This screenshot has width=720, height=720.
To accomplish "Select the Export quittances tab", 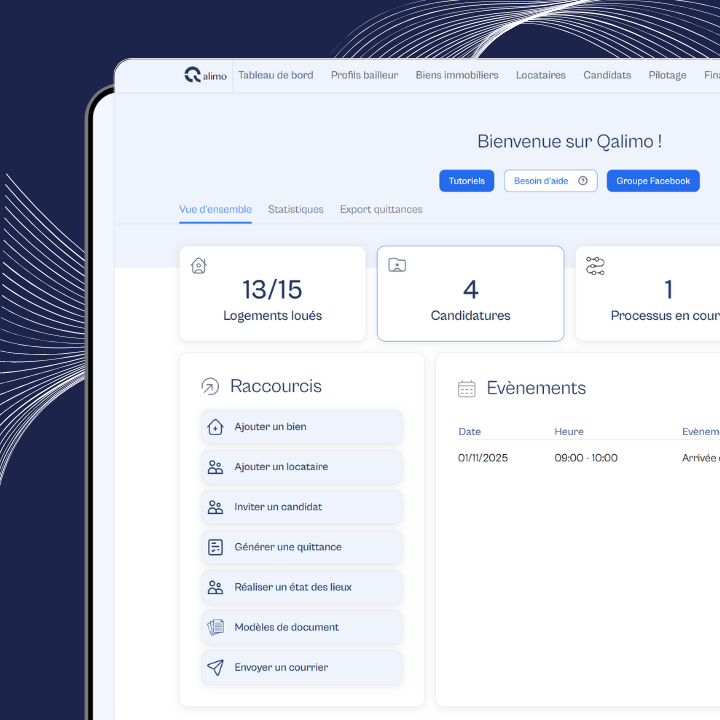I will coord(381,210).
